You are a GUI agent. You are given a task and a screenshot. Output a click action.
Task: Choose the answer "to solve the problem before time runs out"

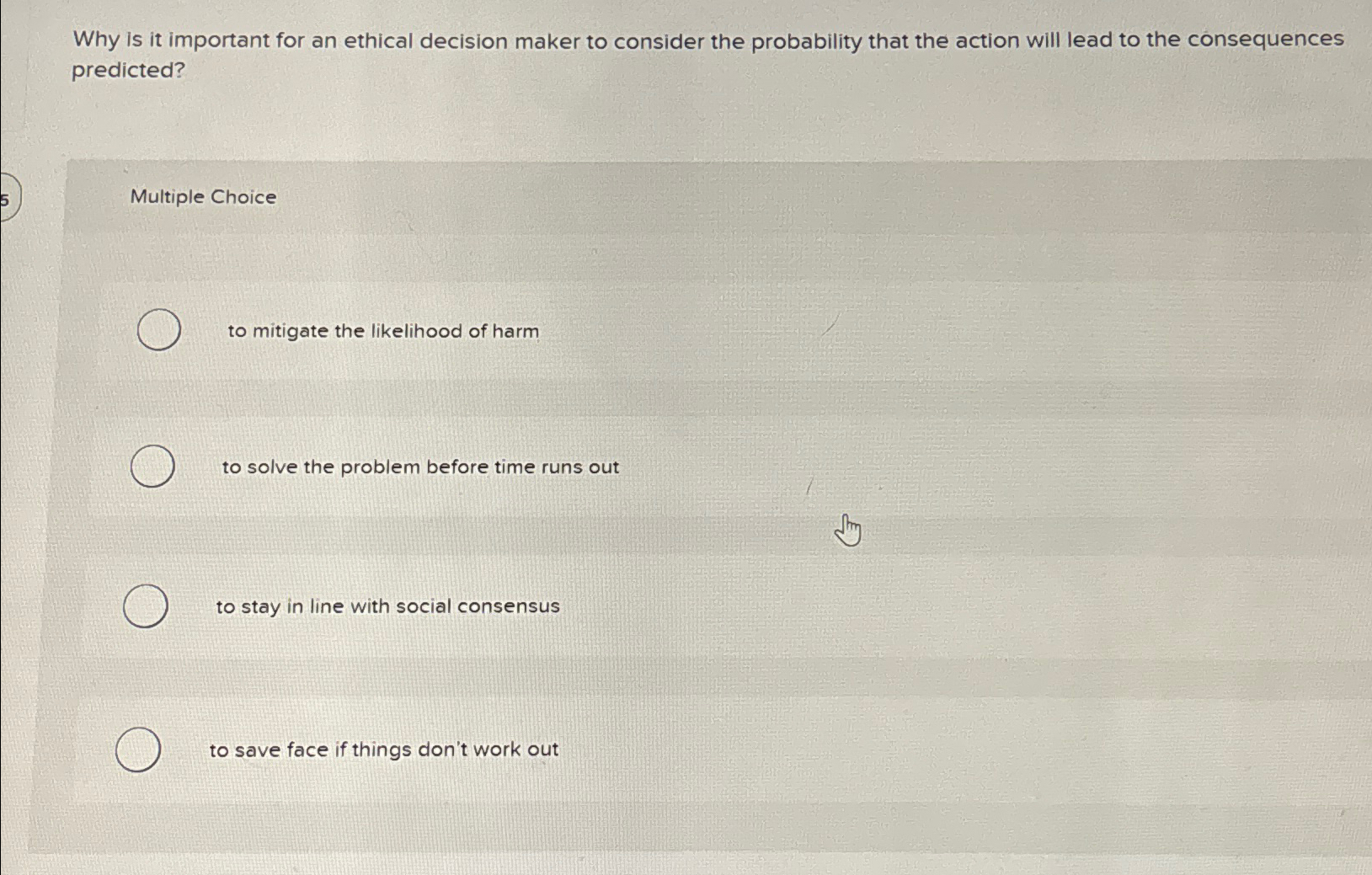click(419, 467)
